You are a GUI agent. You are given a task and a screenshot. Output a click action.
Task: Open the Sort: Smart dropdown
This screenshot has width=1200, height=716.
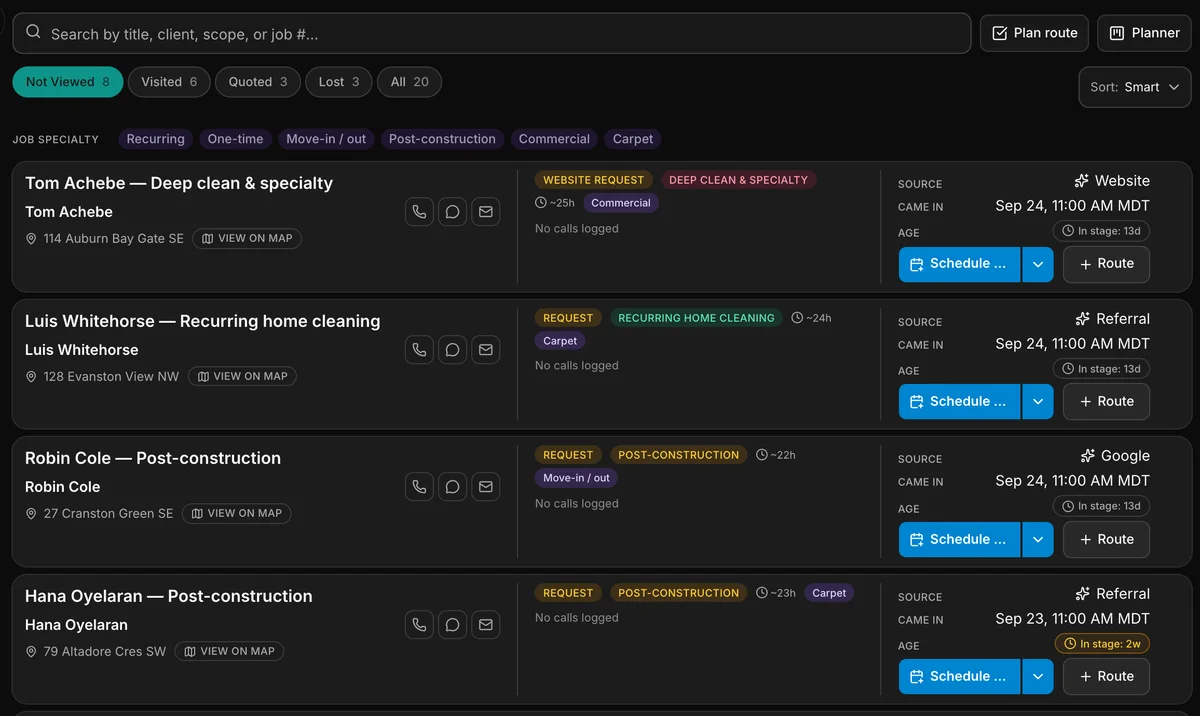1135,87
